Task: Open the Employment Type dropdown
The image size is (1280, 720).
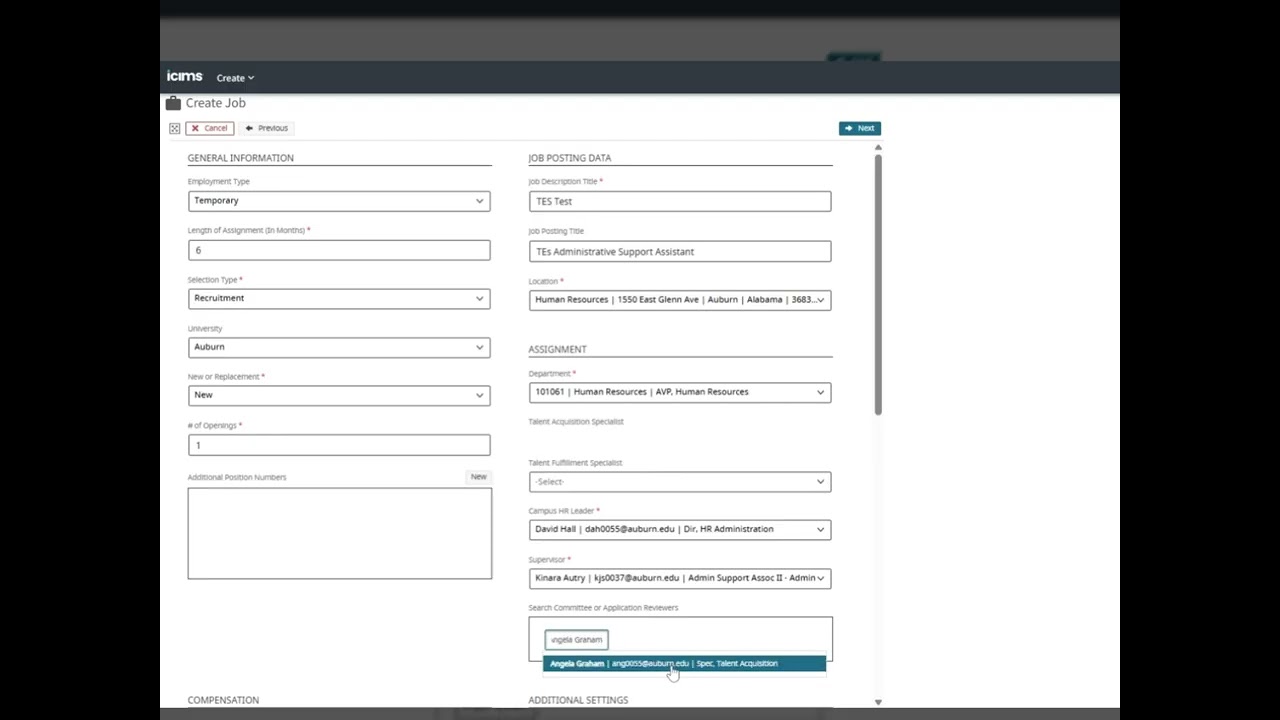Action: pos(339,201)
